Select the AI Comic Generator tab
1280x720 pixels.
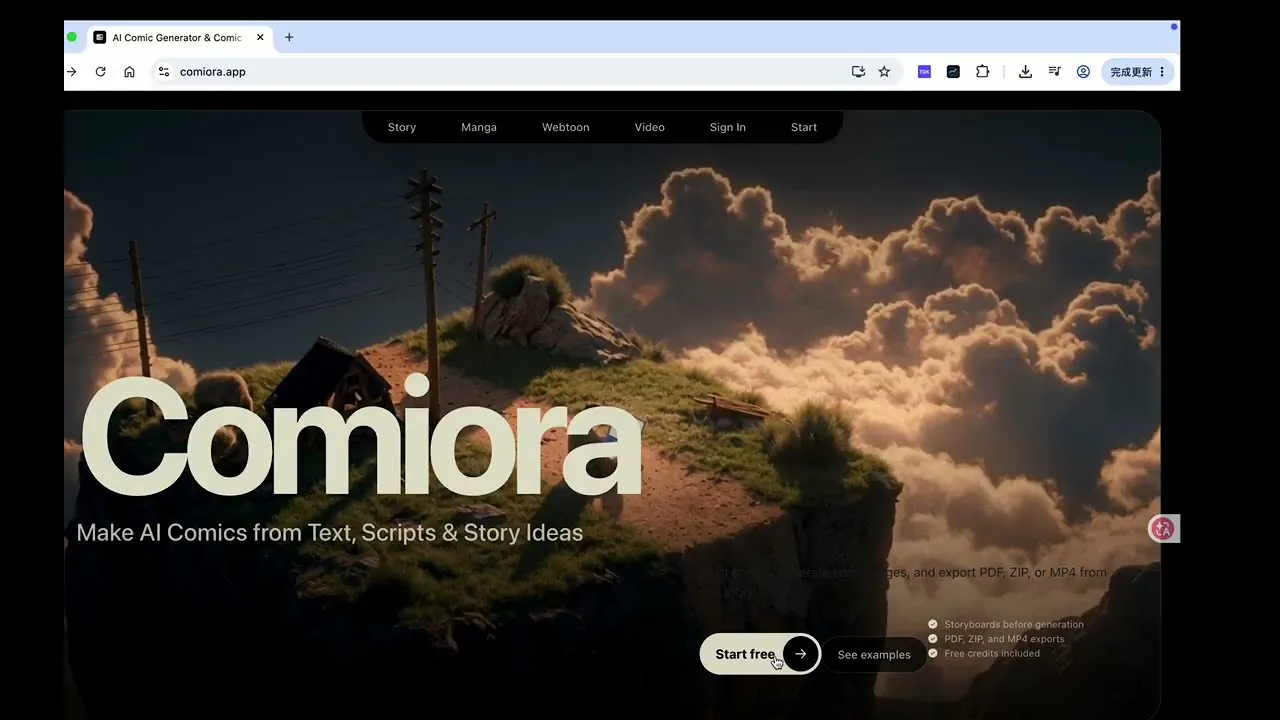[178, 37]
